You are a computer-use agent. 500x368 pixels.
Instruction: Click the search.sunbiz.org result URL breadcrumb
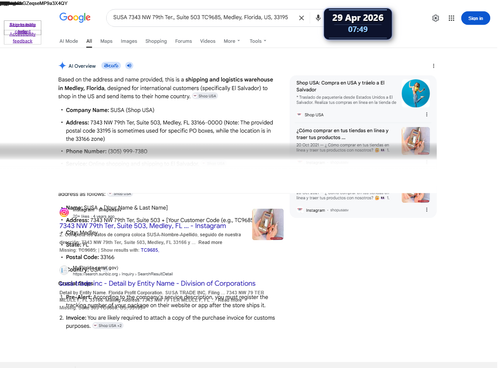123,274
